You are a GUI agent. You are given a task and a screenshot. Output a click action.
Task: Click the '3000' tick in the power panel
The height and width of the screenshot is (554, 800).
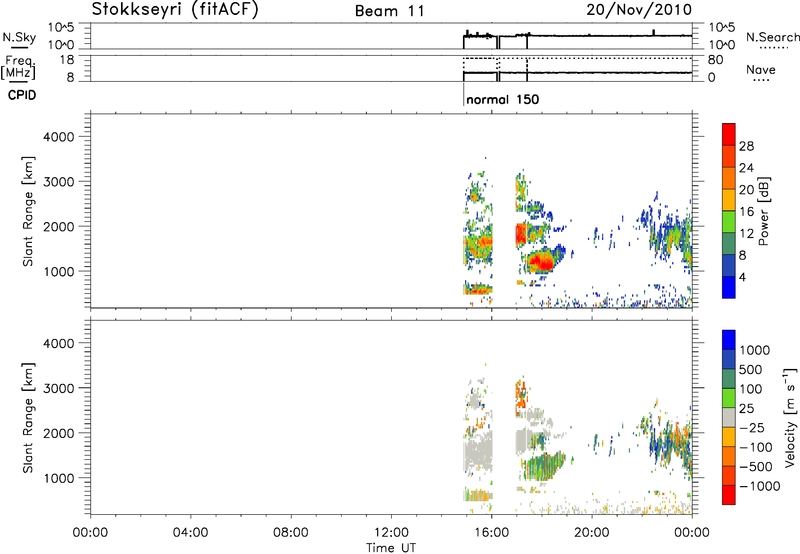pos(59,182)
